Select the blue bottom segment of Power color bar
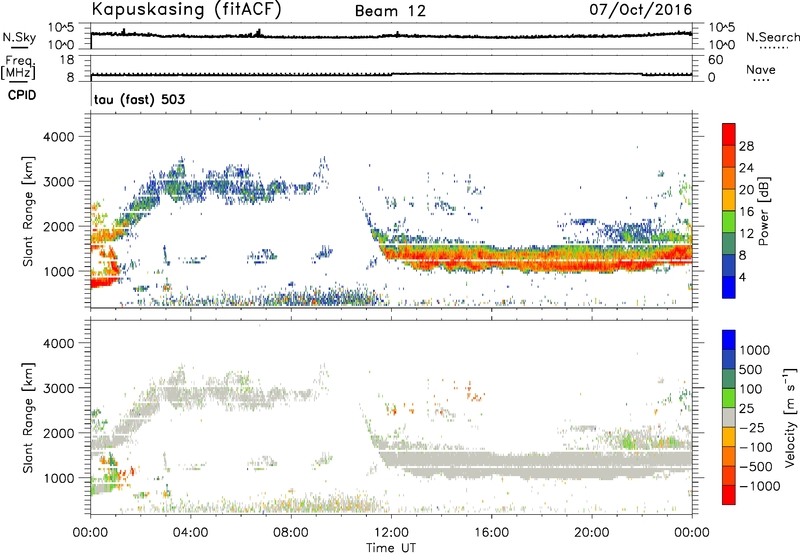This screenshot has width=800, height=554. (x=729, y=287)
